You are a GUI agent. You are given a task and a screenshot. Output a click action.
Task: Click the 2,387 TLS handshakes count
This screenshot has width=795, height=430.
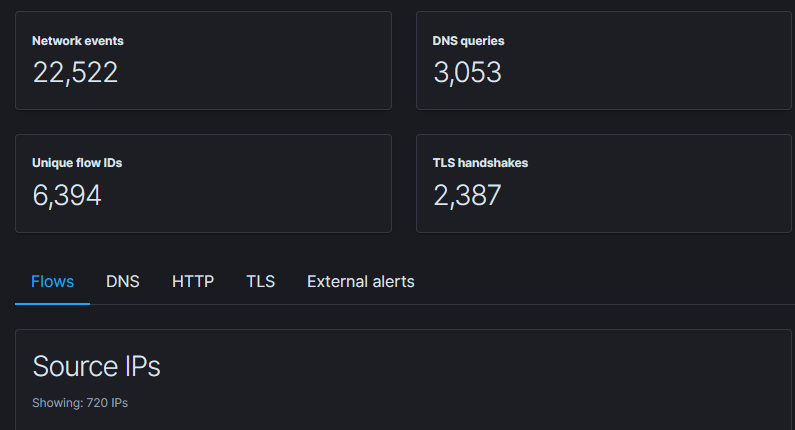(x=467, y=196)
